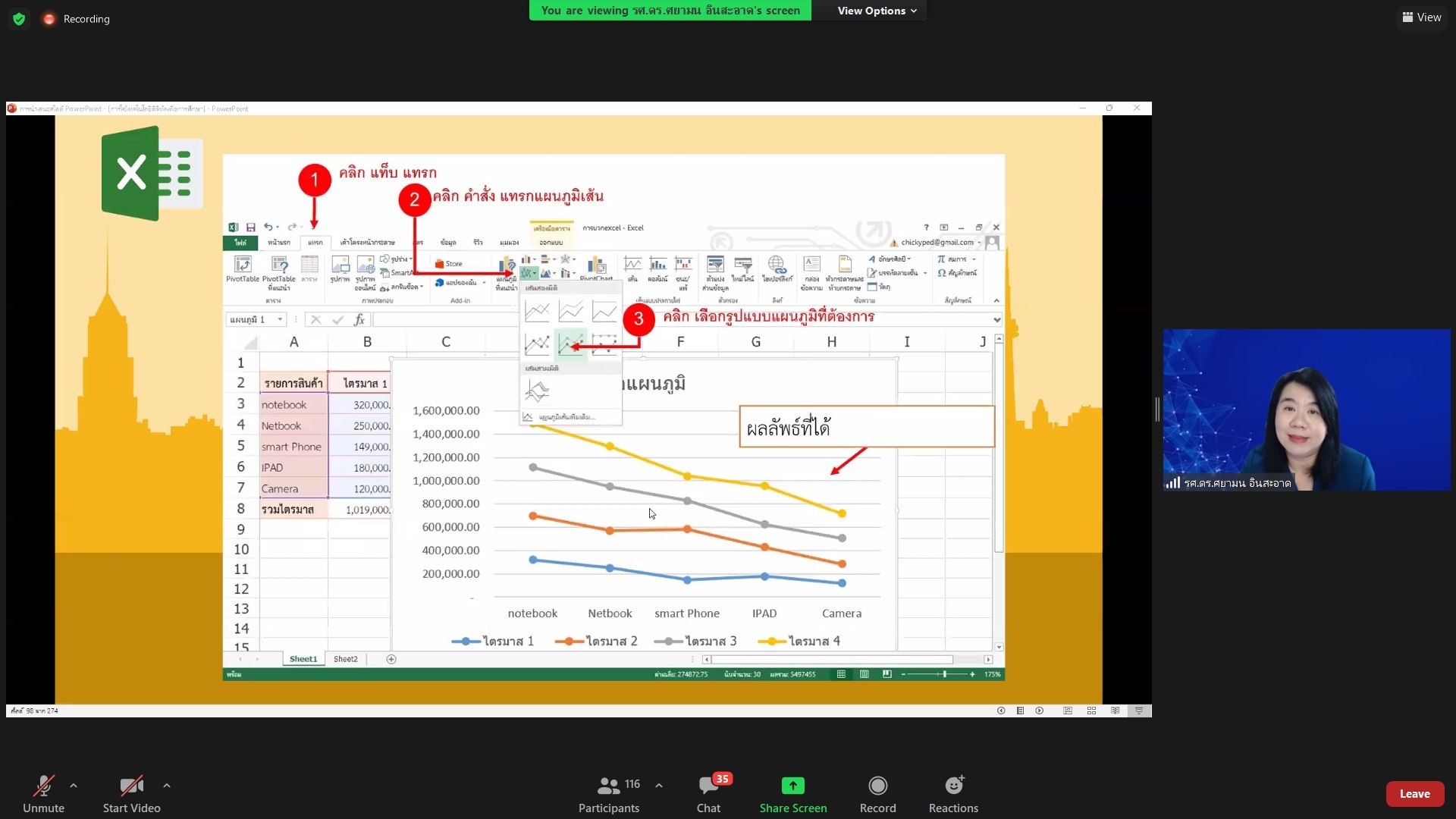Unmute the microphone in Zoom
1456x819 pixels.
pyautogui.click(x=43, y=794)
